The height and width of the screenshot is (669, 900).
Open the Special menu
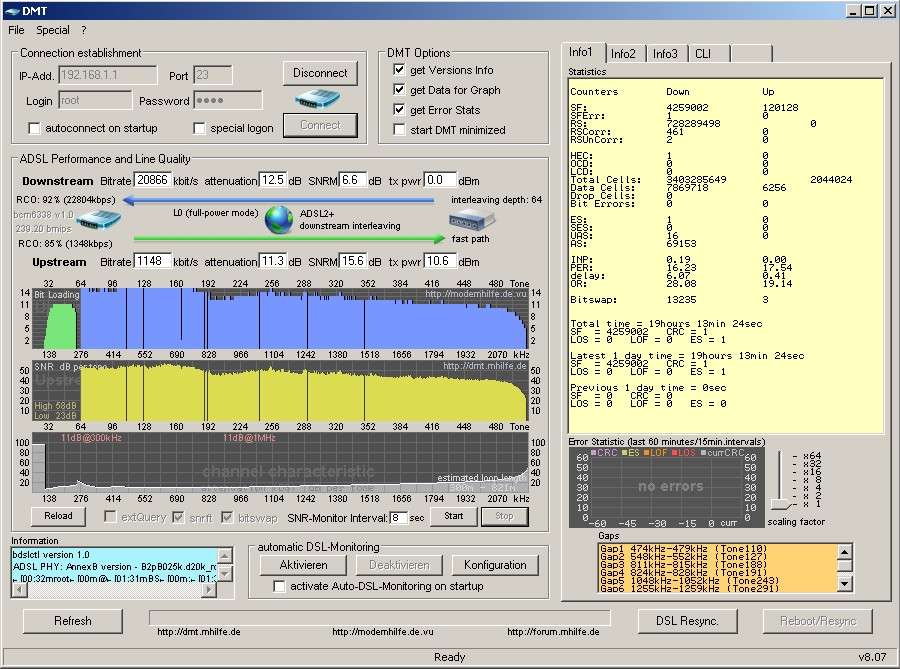(53, 30)
